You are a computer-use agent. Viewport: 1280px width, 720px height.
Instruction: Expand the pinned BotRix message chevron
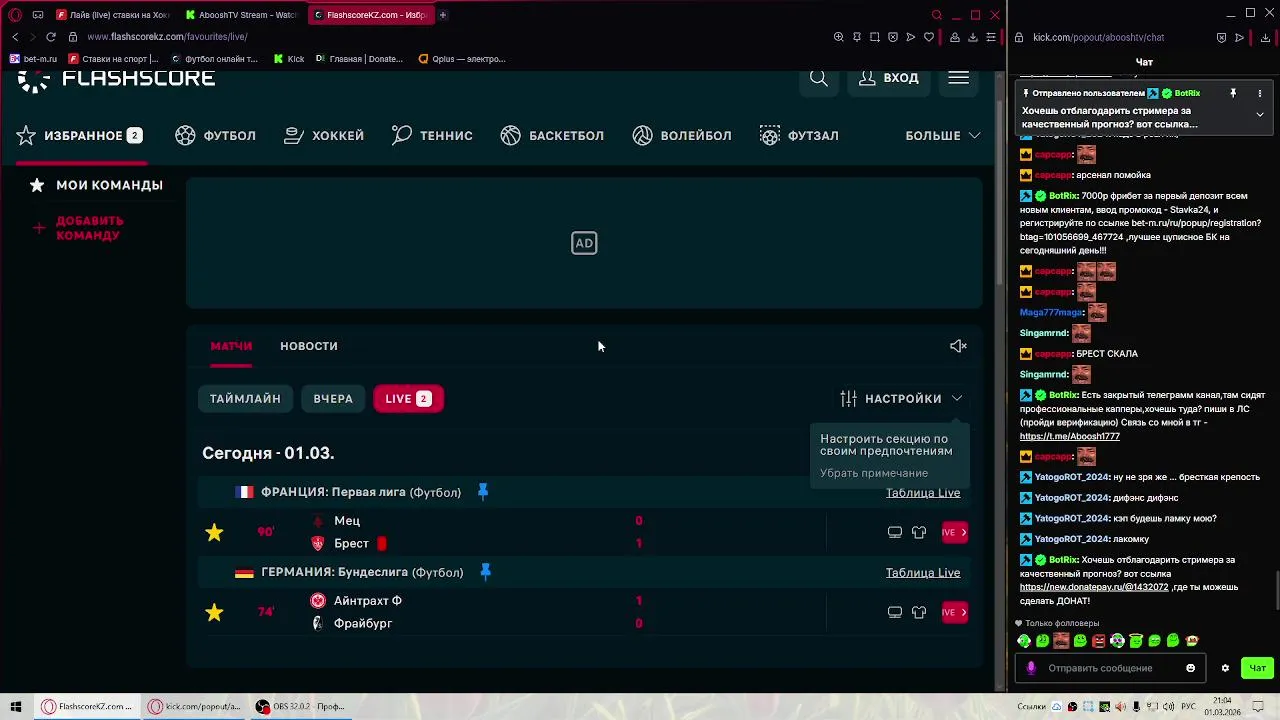[1260, 115]
